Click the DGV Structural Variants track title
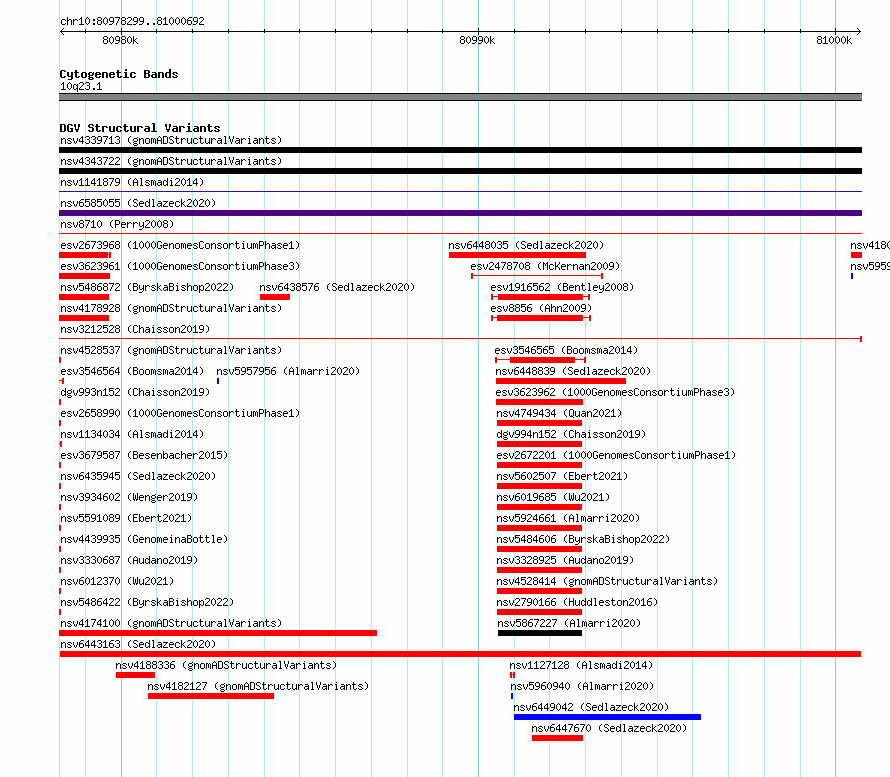The width and height of the screenshot is (890, 777). click(x=140, y=128)
